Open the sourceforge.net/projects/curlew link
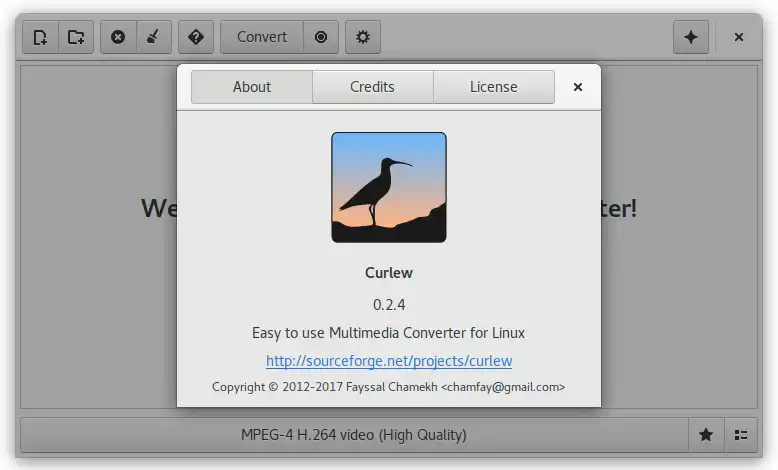The height and width of the screenshot is (470, 778). coord(389,361)
